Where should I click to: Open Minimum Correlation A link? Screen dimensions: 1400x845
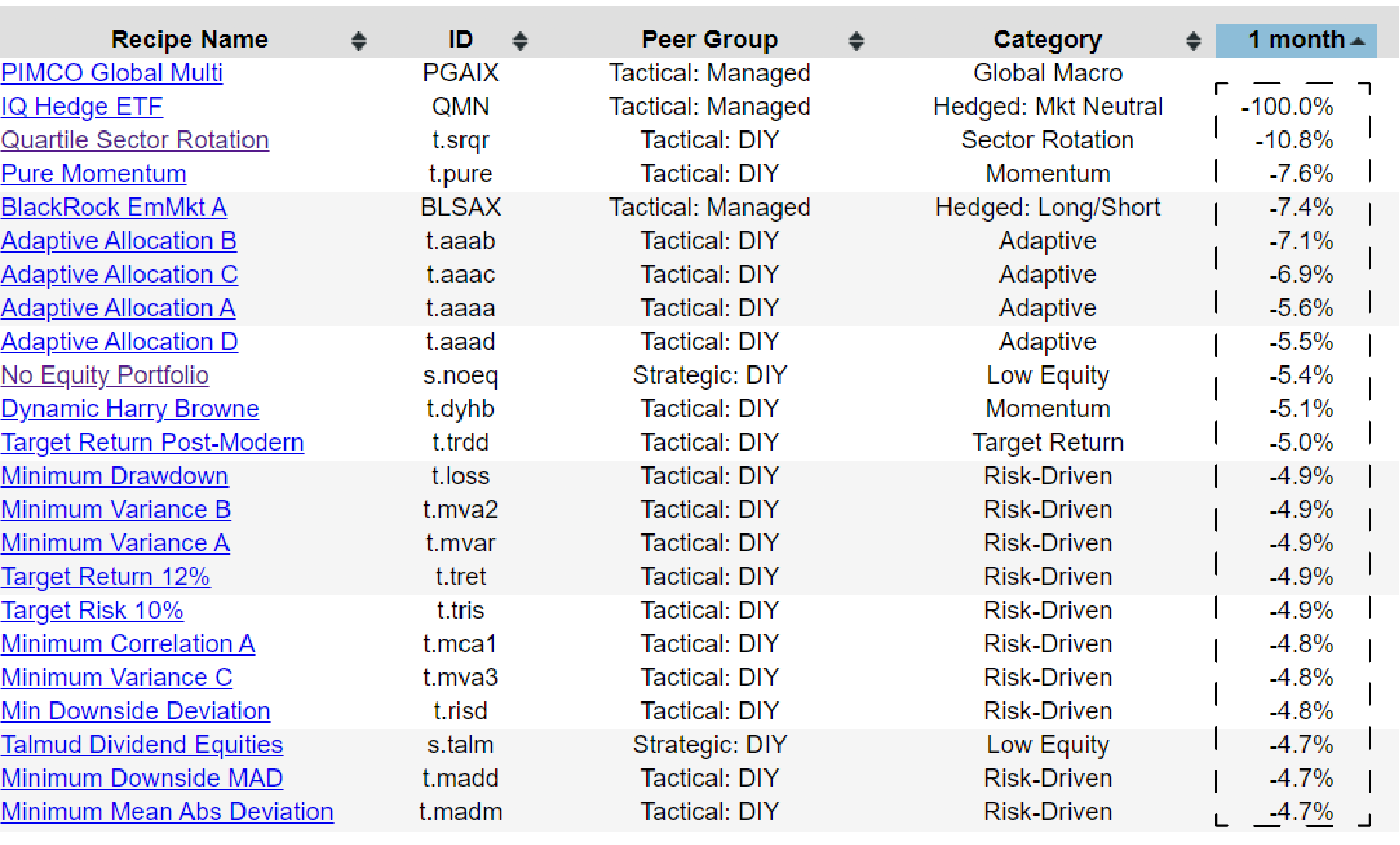pyautogui.click(x=128, y=643)
